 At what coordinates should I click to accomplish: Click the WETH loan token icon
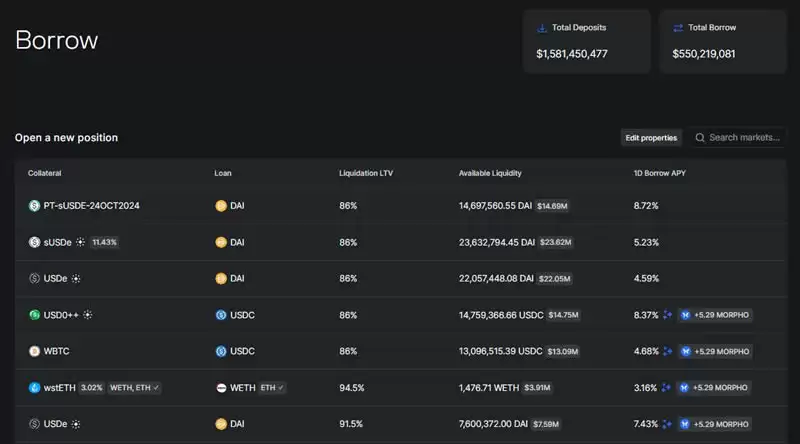[x=221, y=387]
